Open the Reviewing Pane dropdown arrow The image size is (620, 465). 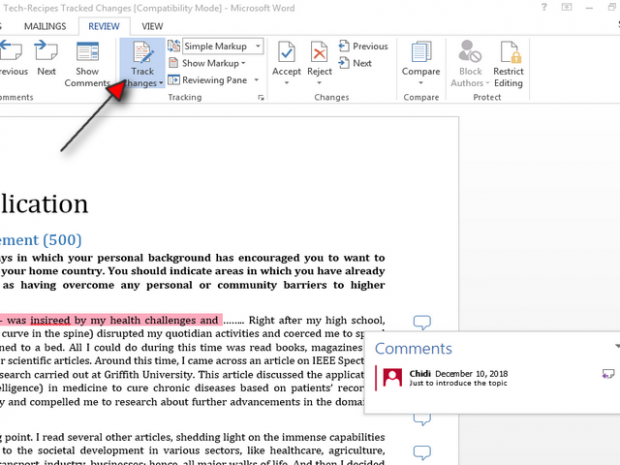pyautogui.click(x=257, y=80)
